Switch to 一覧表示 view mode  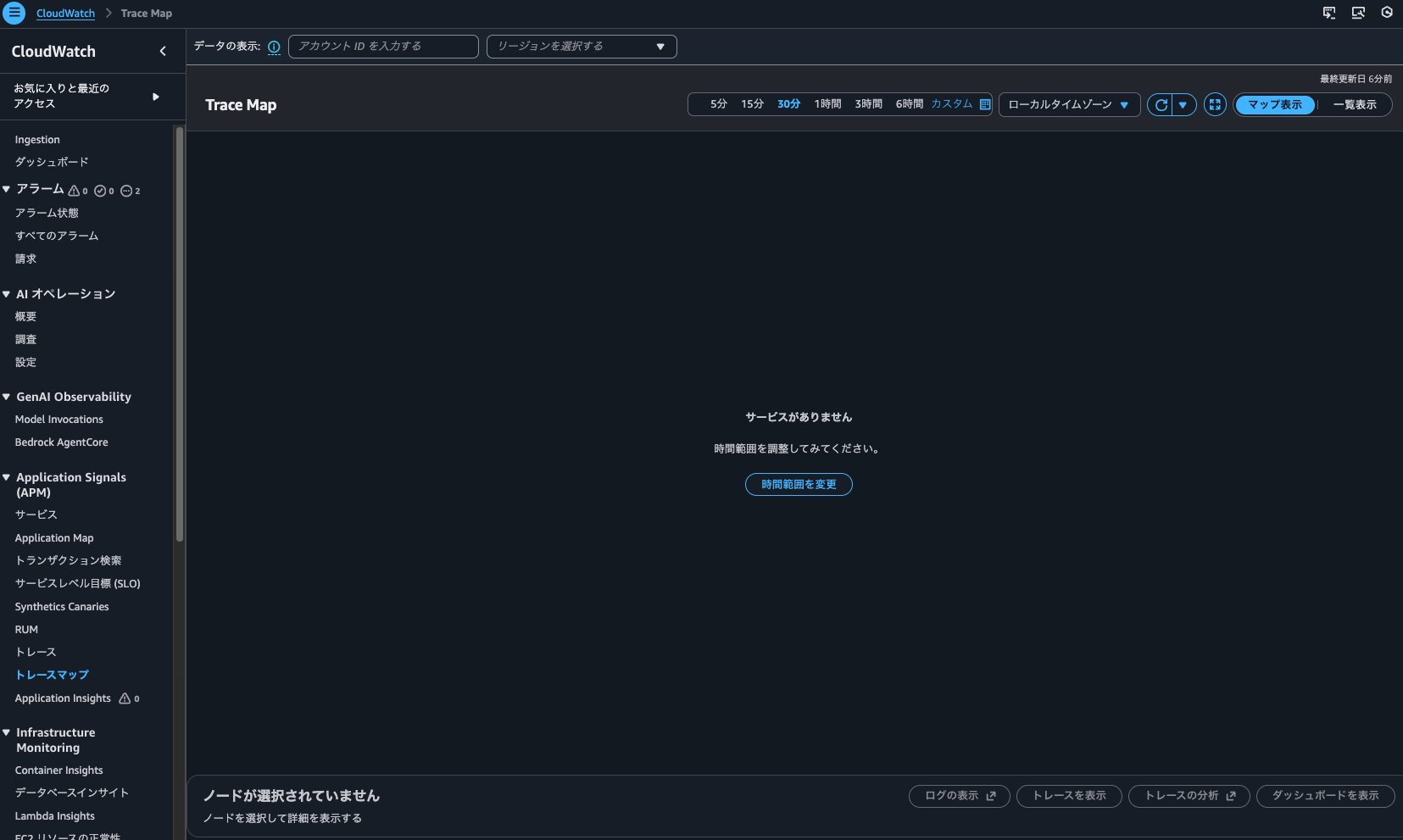coord(1355,104)
